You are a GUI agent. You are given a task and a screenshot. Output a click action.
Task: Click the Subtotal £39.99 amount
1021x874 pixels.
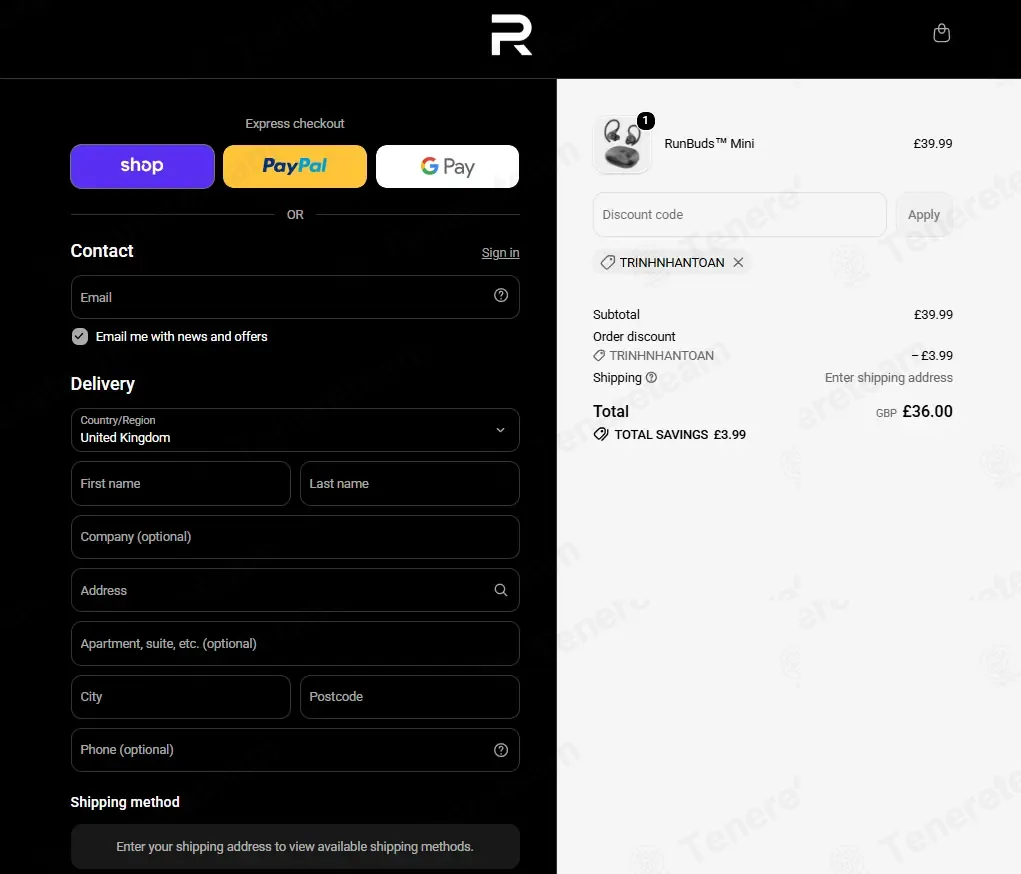(933, 315)
